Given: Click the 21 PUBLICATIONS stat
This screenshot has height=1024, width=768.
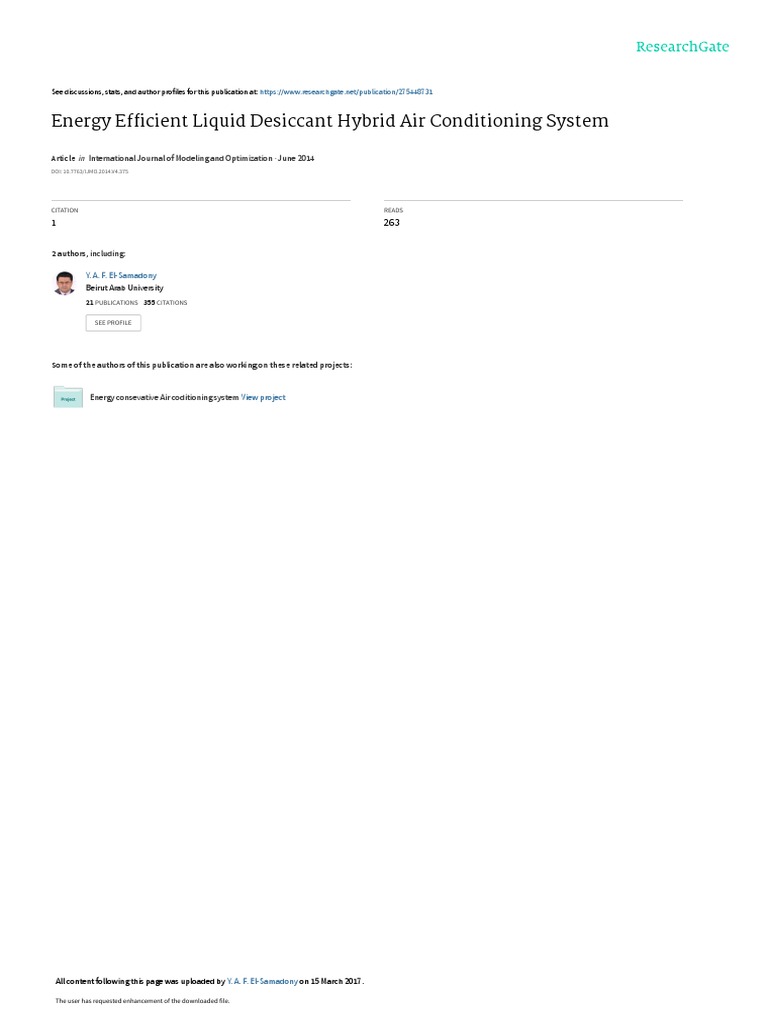Looking at the screenshot, I should 112,303.
